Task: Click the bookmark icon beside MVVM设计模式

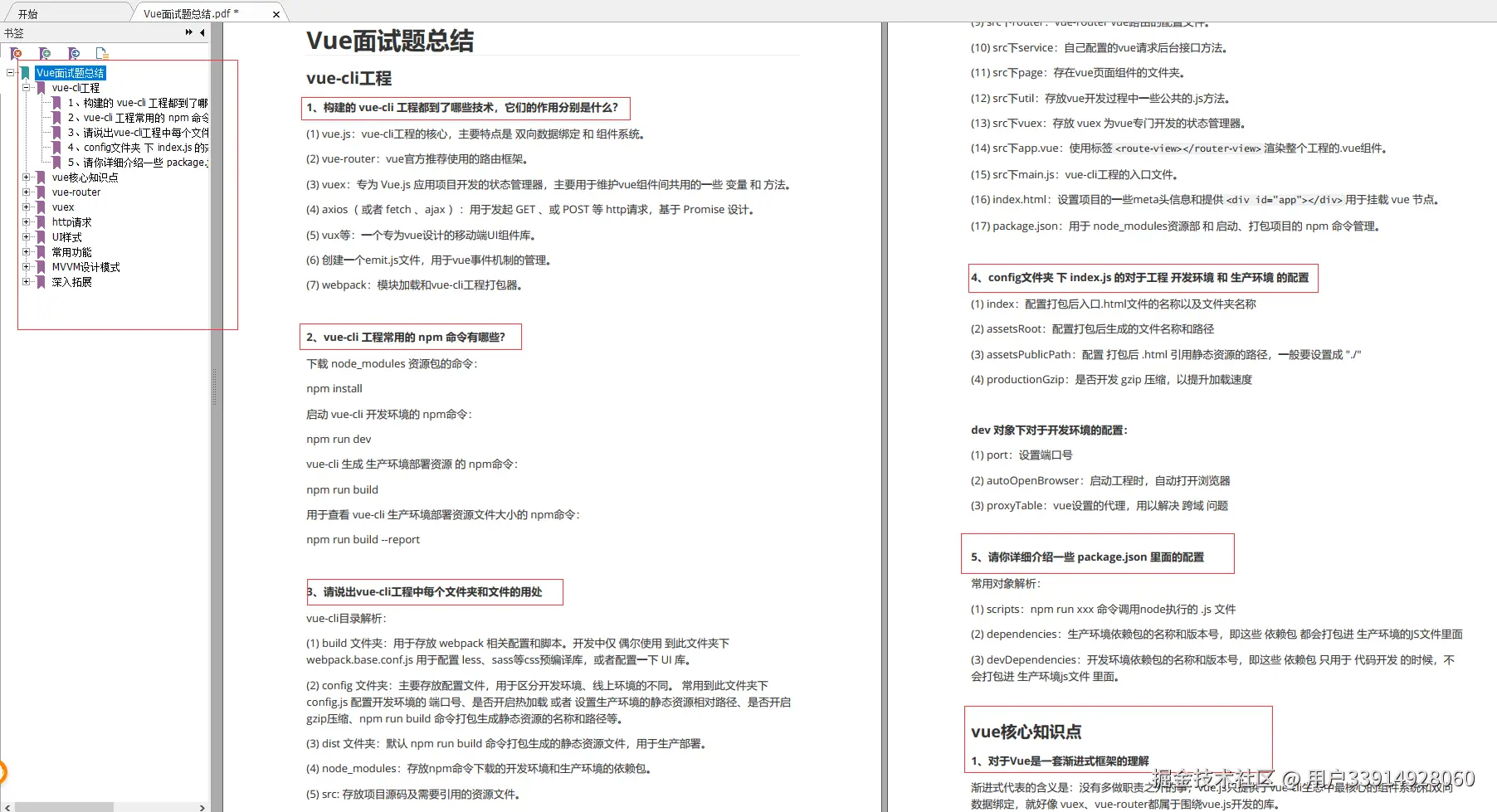Action: pos(41,267)
